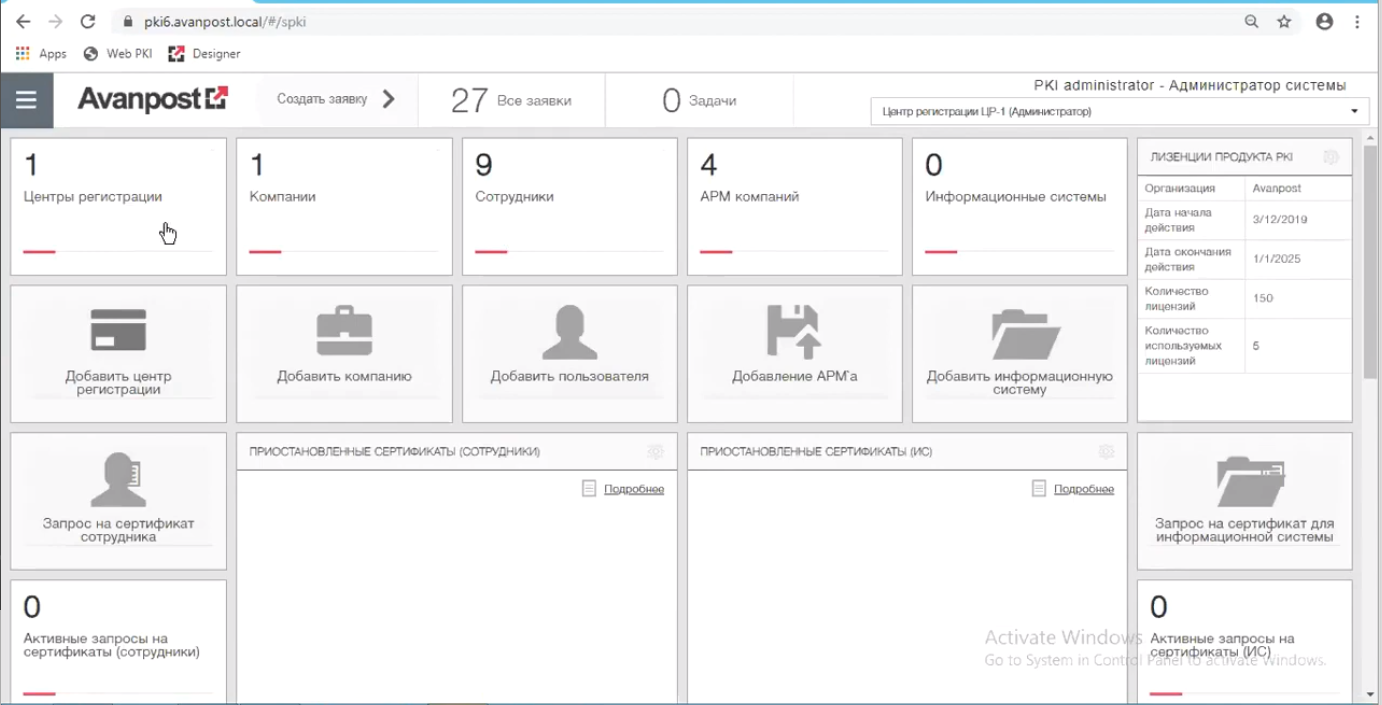Open the Компании tile
1382x705 pixels.
(x=344, y=206)
